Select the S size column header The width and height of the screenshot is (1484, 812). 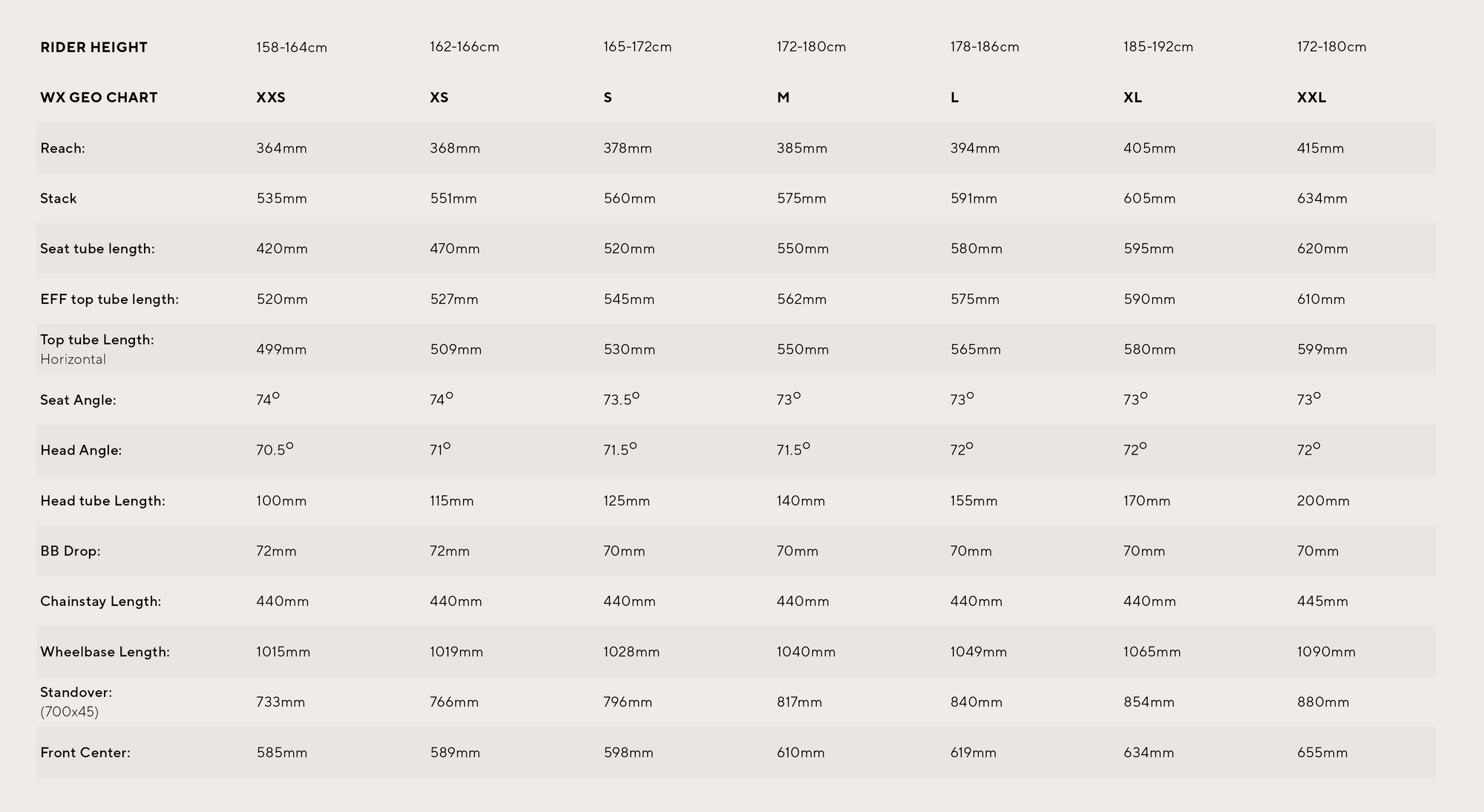point(608,97)
